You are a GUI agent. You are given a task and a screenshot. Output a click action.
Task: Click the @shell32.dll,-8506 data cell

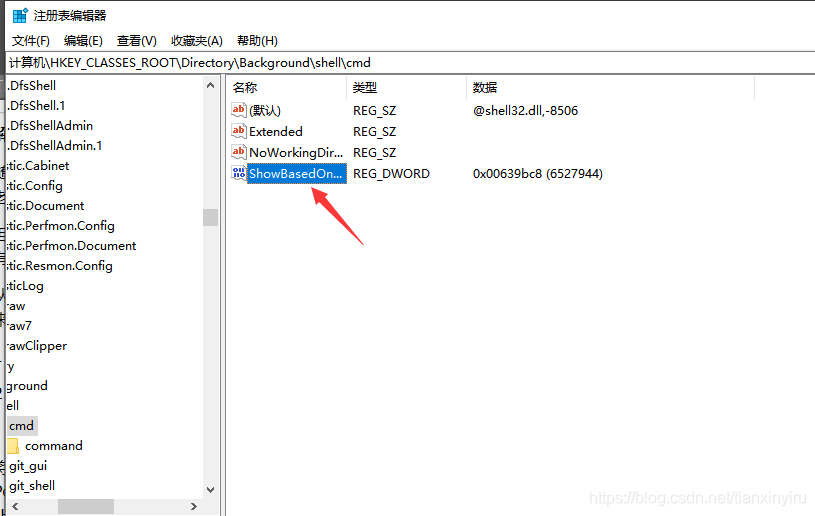pos(525,110)
